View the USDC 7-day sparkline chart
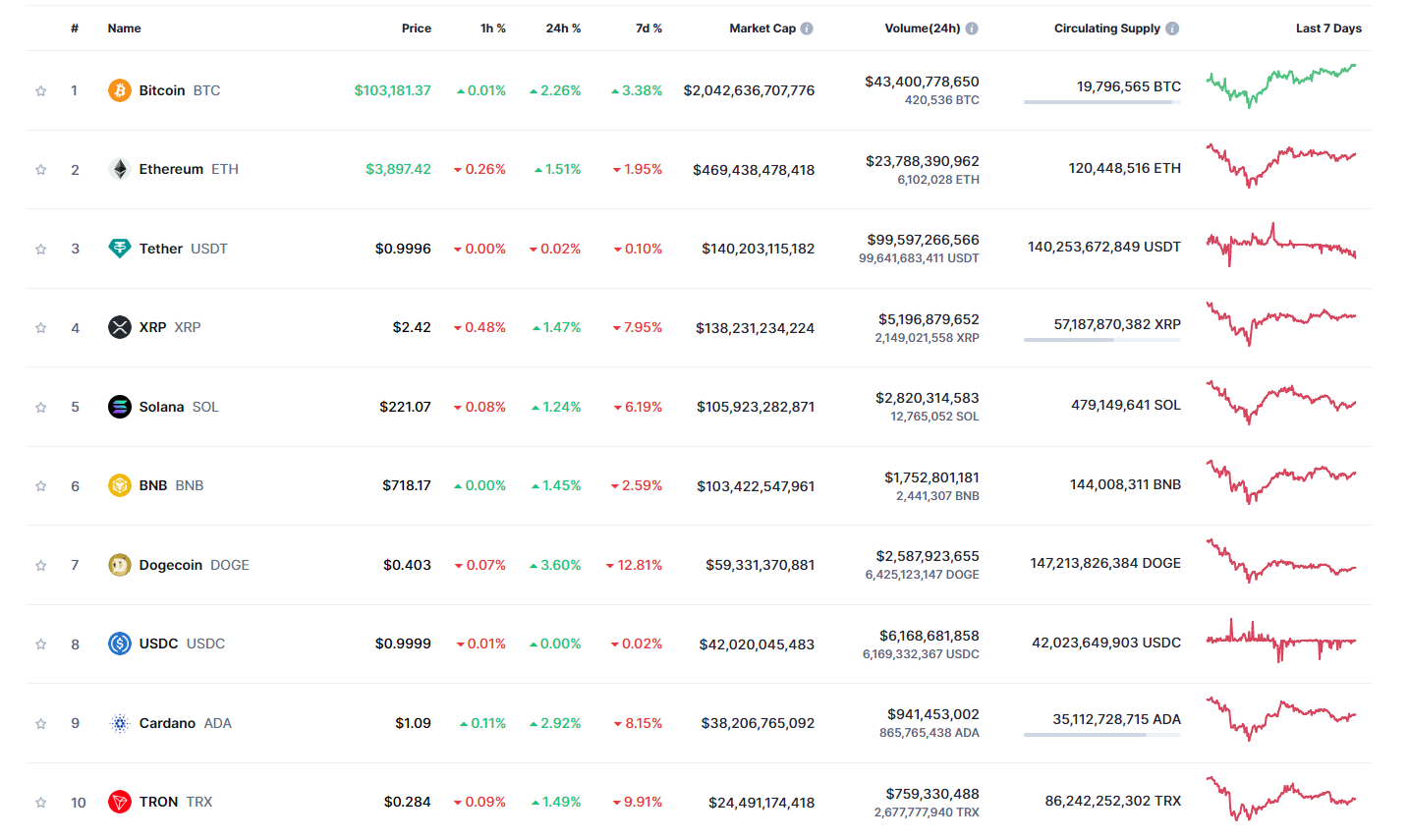Image resolution: width=1409 pixels, height=840 pixels. coord(1281,640)
